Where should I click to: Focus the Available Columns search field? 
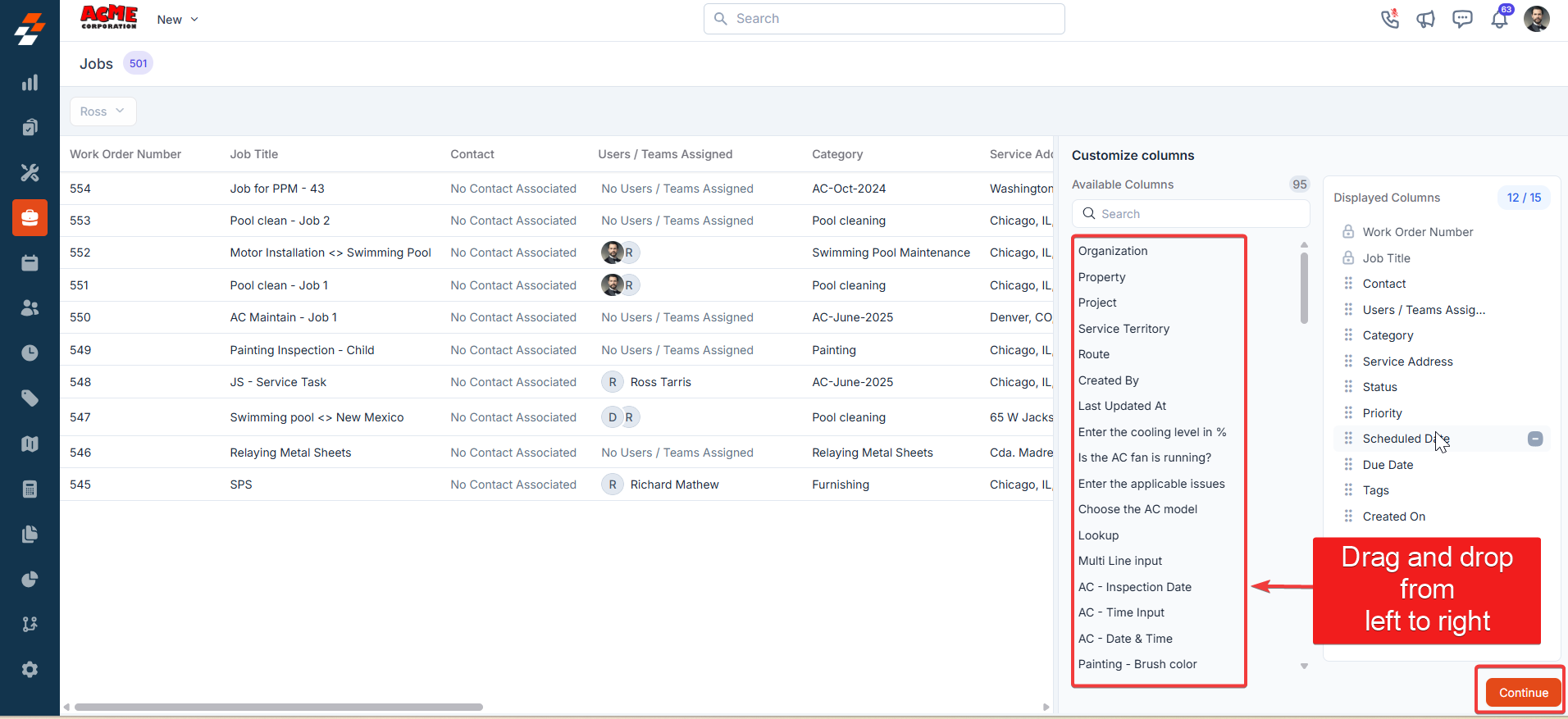(x=1191, y=214)
